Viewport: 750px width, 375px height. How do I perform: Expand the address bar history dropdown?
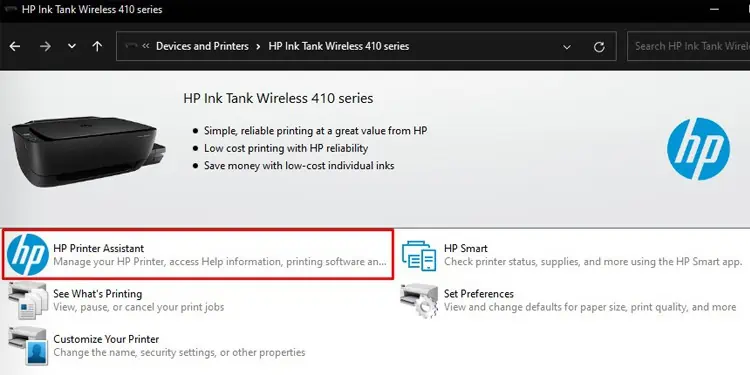(x=567, y=47)
